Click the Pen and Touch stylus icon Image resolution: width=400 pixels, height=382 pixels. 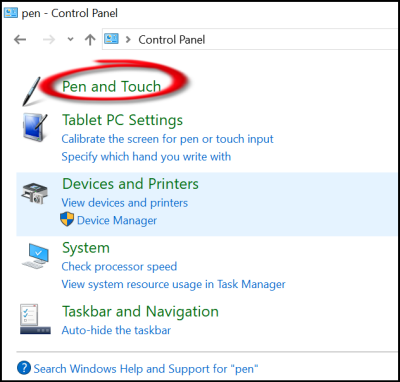pyautogui.click(x=31, y=91)
